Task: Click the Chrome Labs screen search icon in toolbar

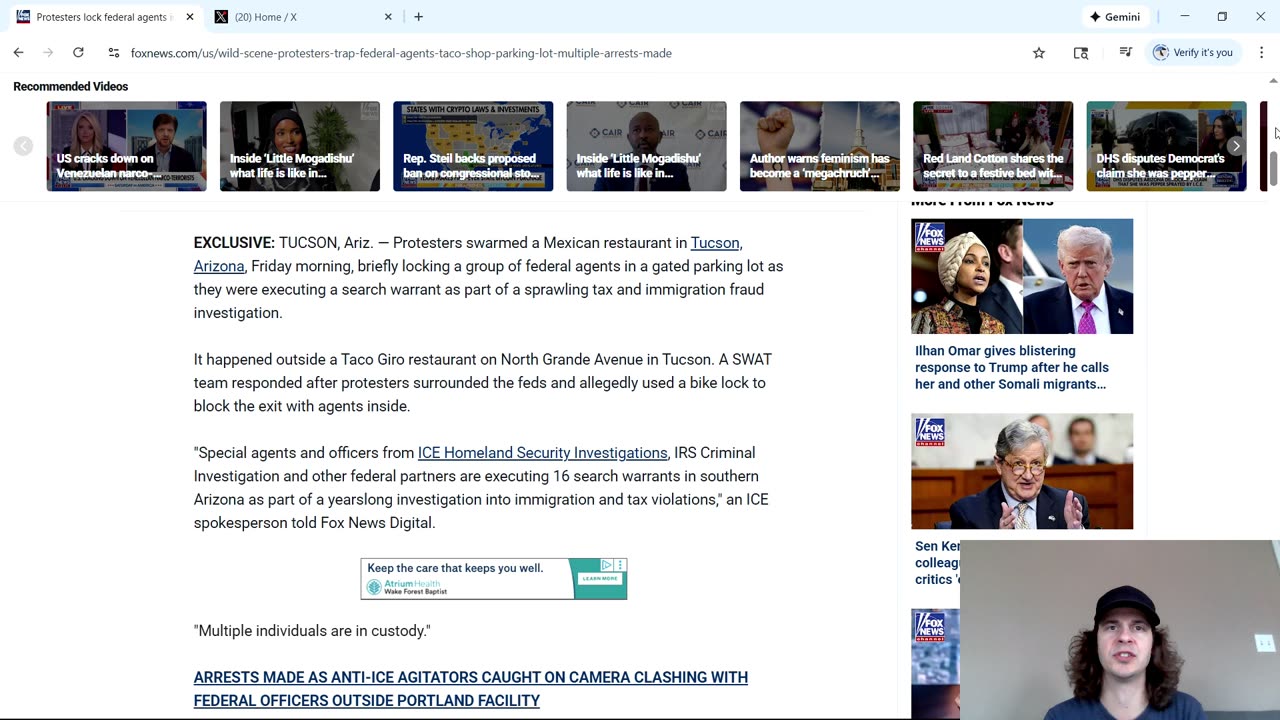Action: tap(1081, 53)
